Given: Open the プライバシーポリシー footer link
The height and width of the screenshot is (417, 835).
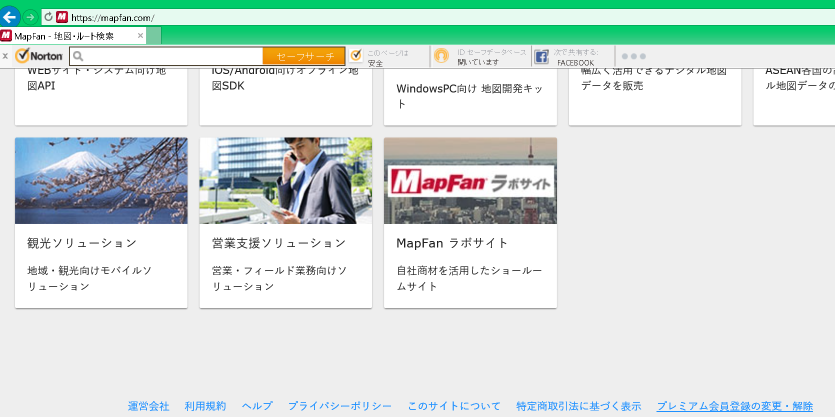Looking at the screenshot, I should pyautogui.click(x=340, y=406).
